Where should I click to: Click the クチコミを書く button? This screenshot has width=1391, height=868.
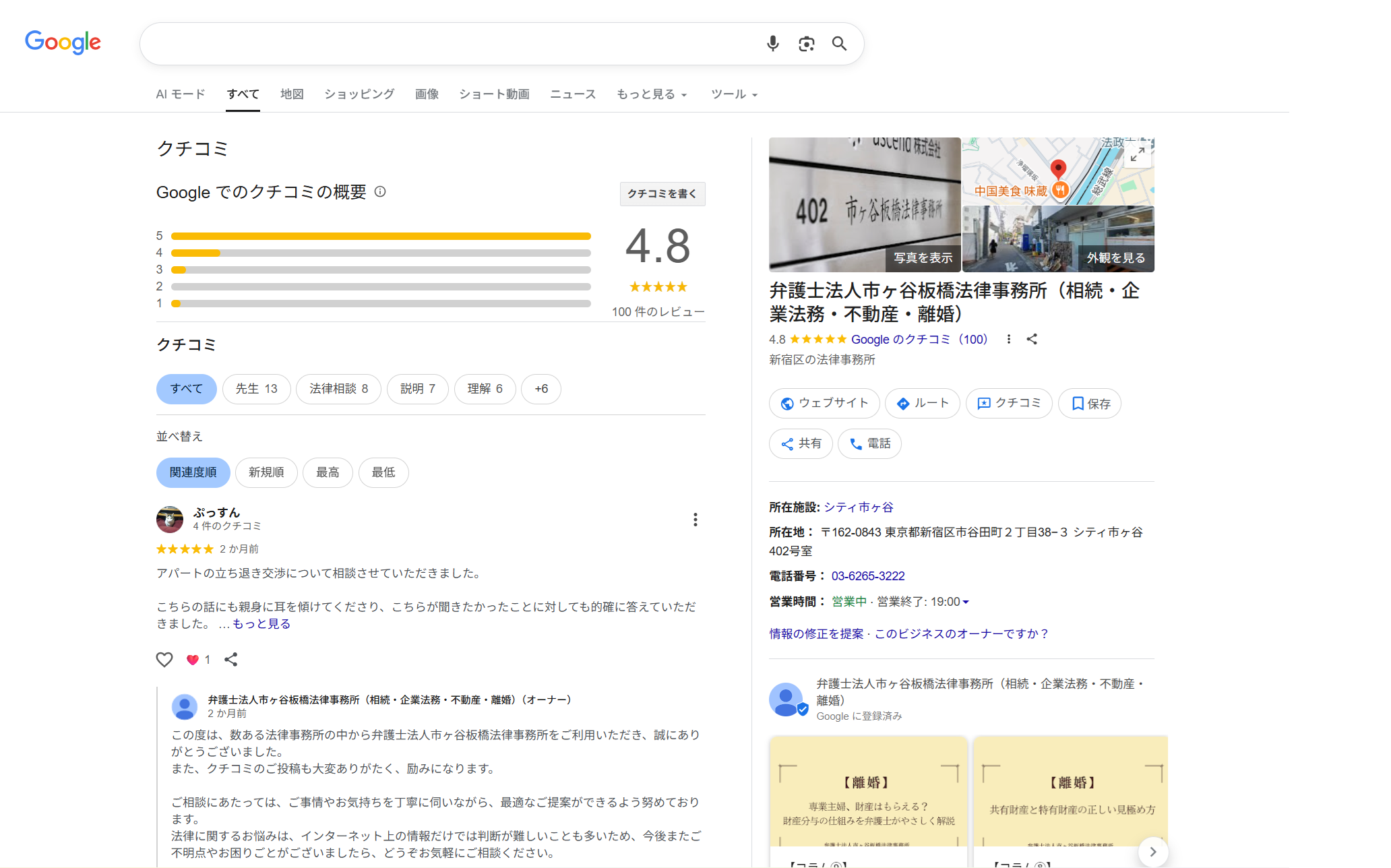[662, 193]
